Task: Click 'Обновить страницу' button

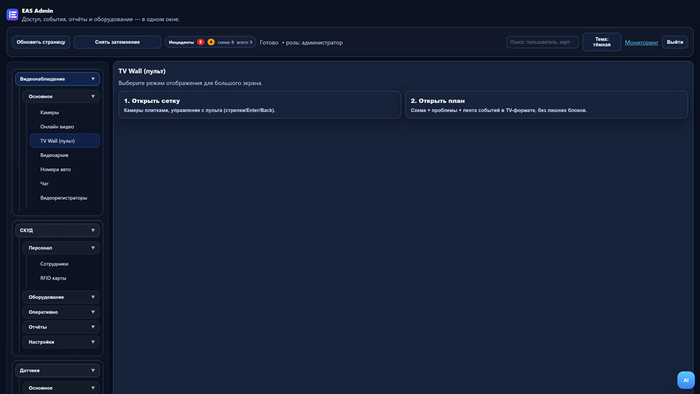Action: coord(41,42)
